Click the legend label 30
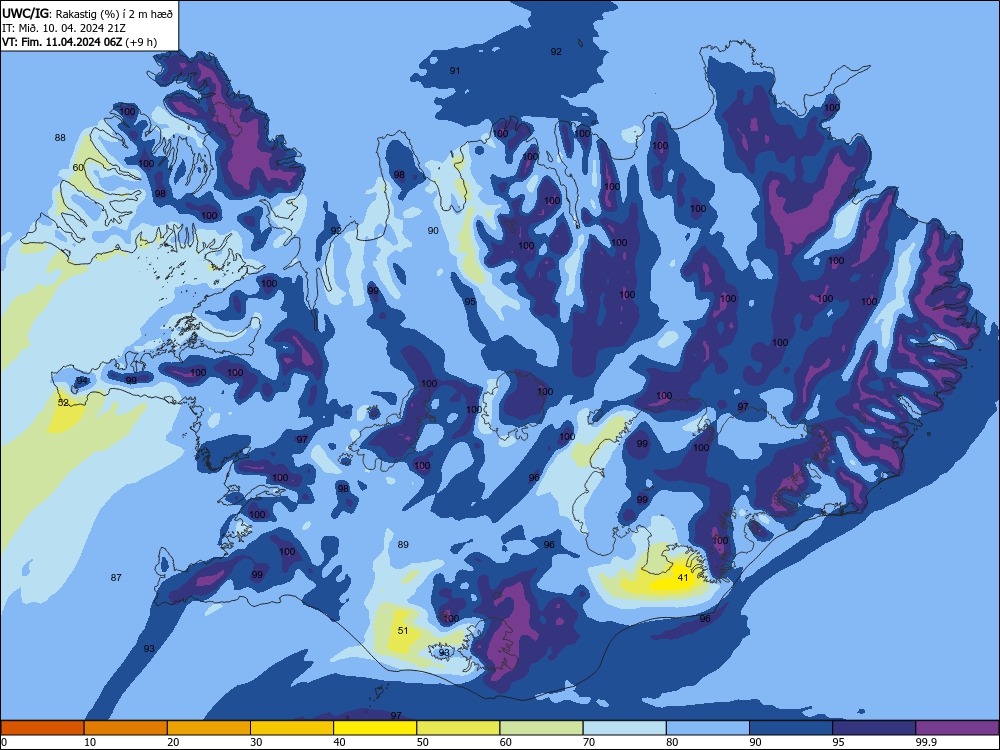 pyautogui.click(x=256, y=742)
